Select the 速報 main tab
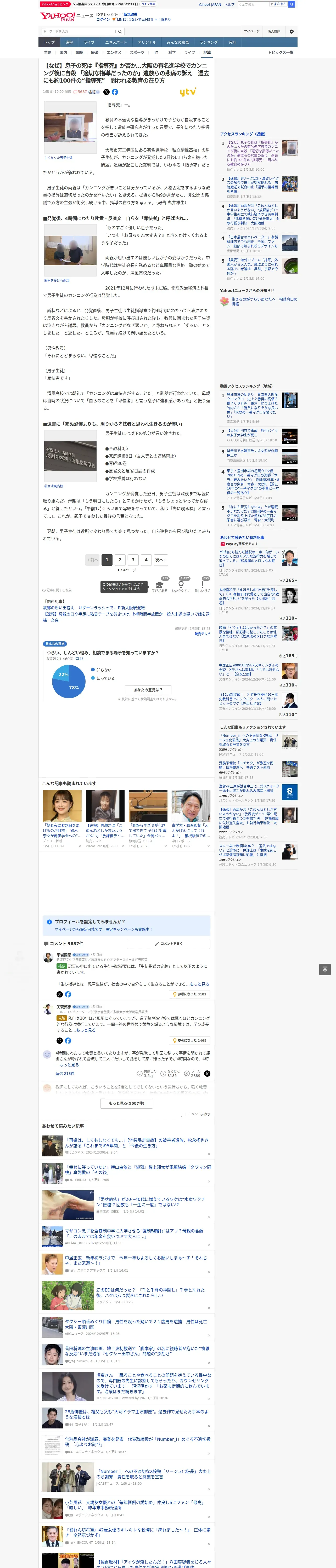The width and height of the screenshot is (336, 1568). point(69,42)
